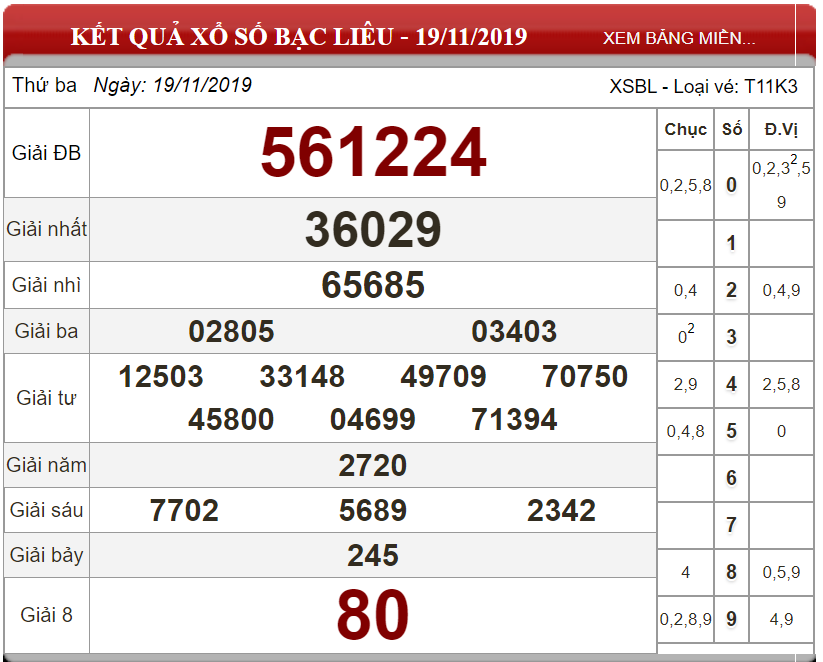The width and height of the screenshot is (823, 662).
Task: Click Số digit 2 in the stats table
Action: tap(732, 290)
